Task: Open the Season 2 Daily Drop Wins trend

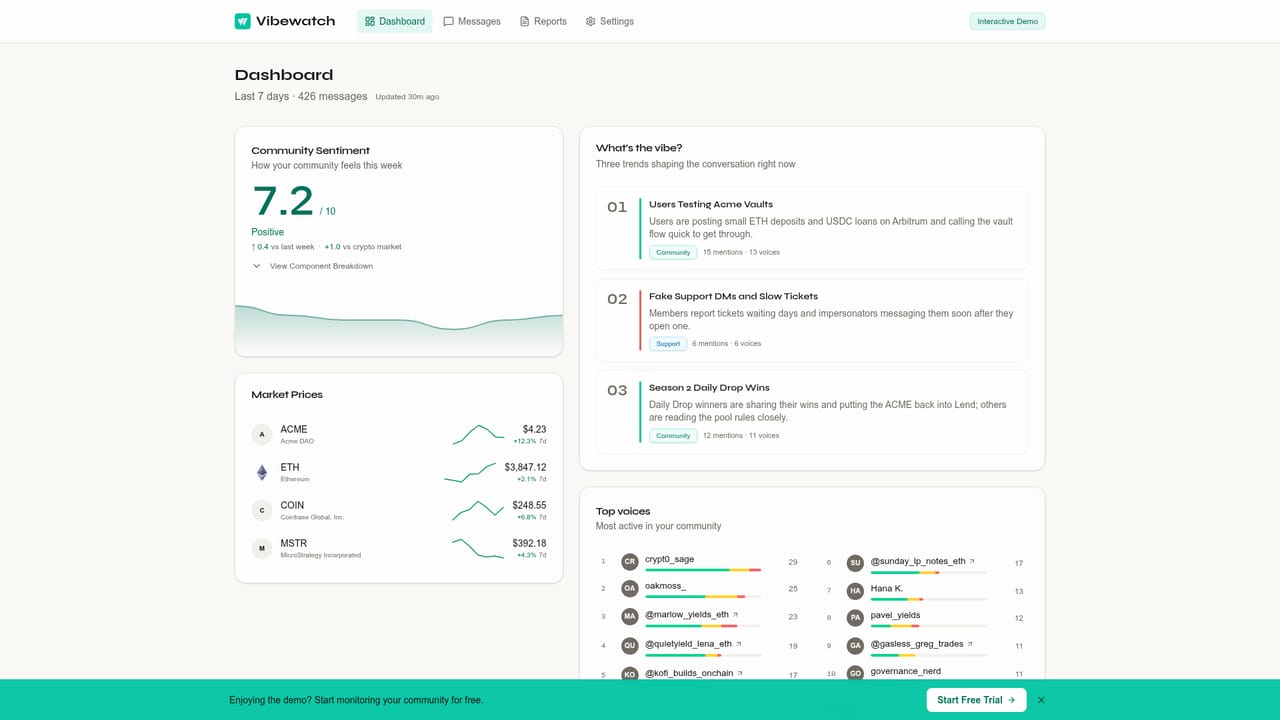Action: tap(812, 412)
